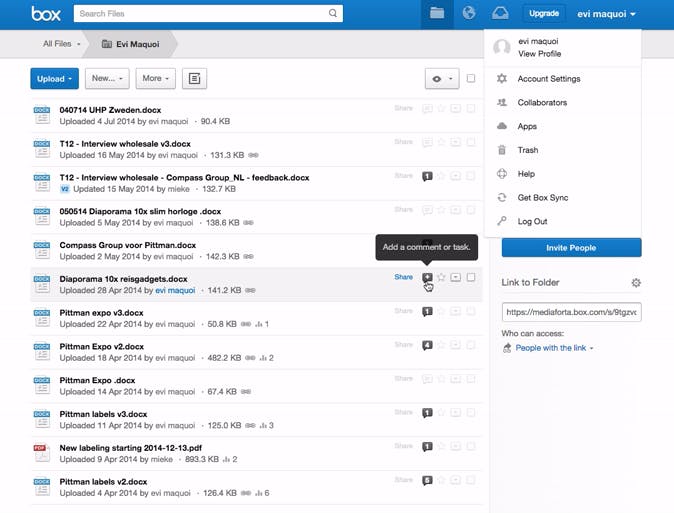This screenshot has height=513, width=674.
Task: Select checkbox for T12 - Interview wholesale v3.docx
Action: [471, 142]
